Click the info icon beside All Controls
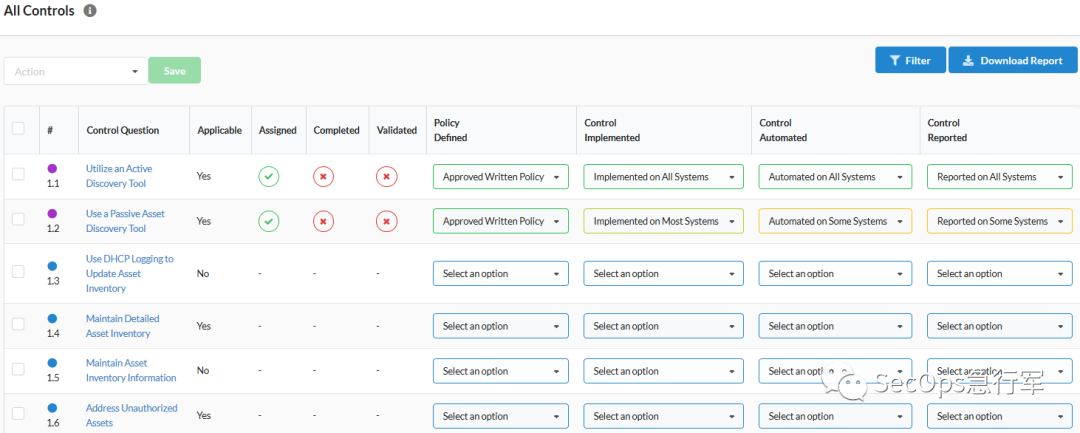1080x433 pixels. tap(90, 11)
